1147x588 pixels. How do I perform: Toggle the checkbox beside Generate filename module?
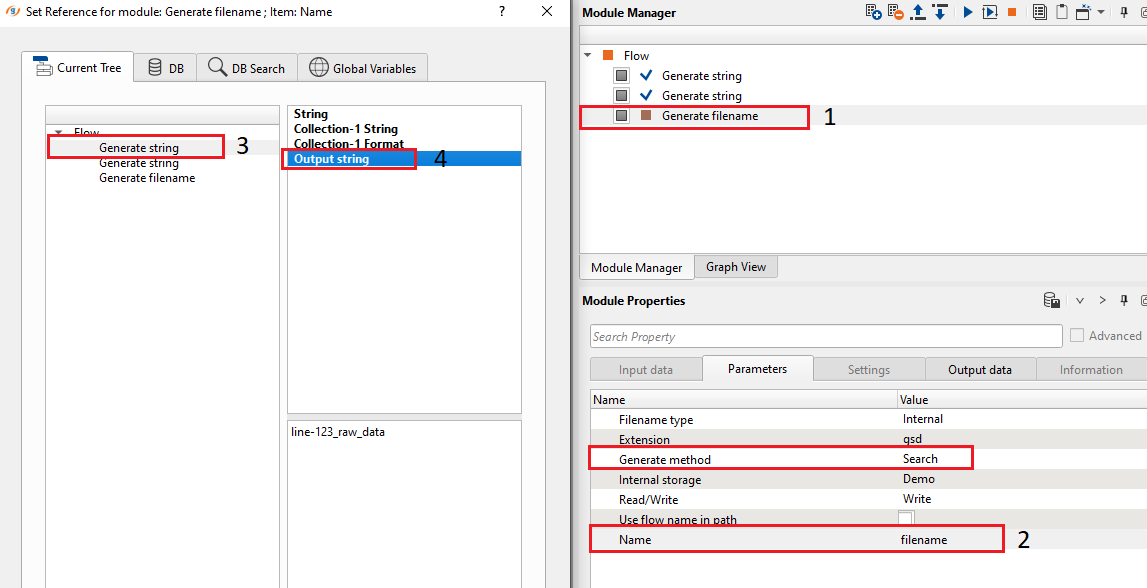pyautogui.click(x=622, y=116)
